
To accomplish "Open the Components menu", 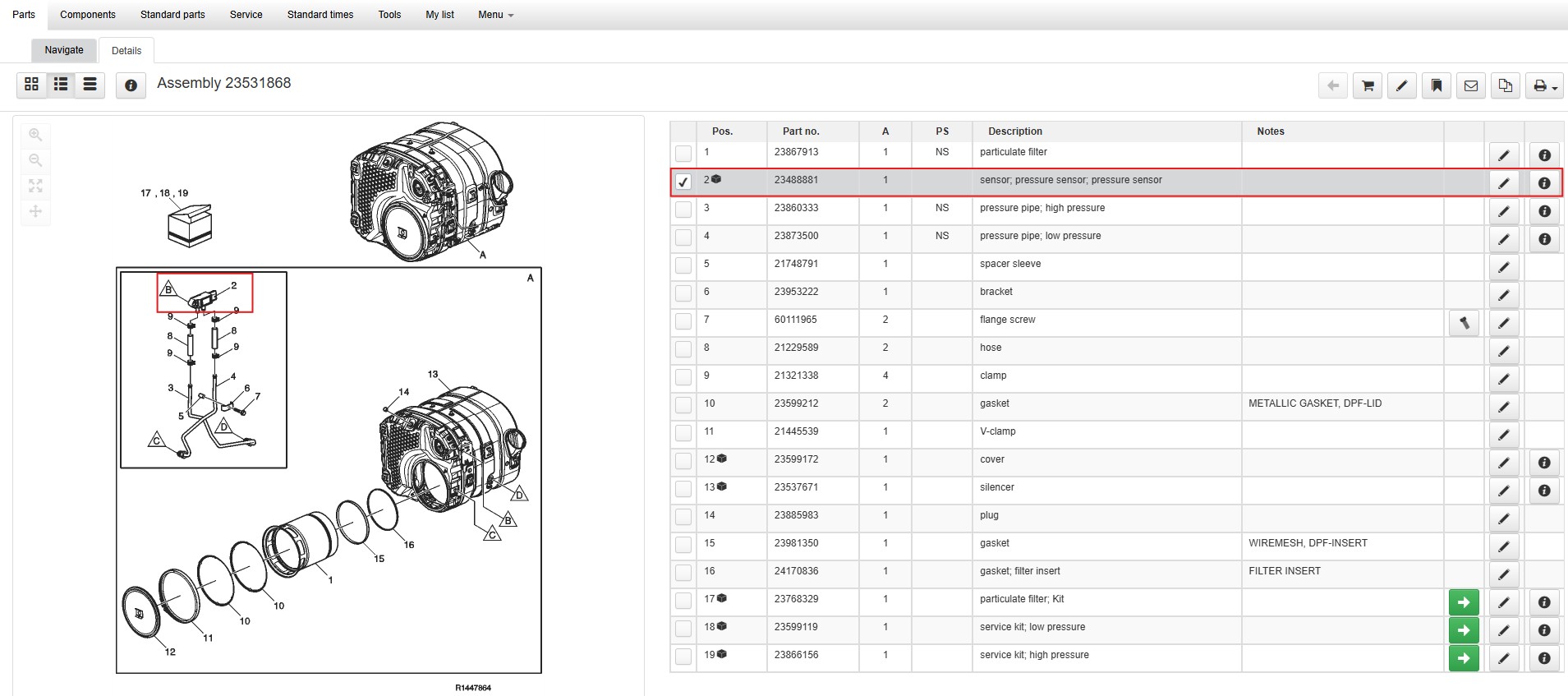I will [88, 15].
